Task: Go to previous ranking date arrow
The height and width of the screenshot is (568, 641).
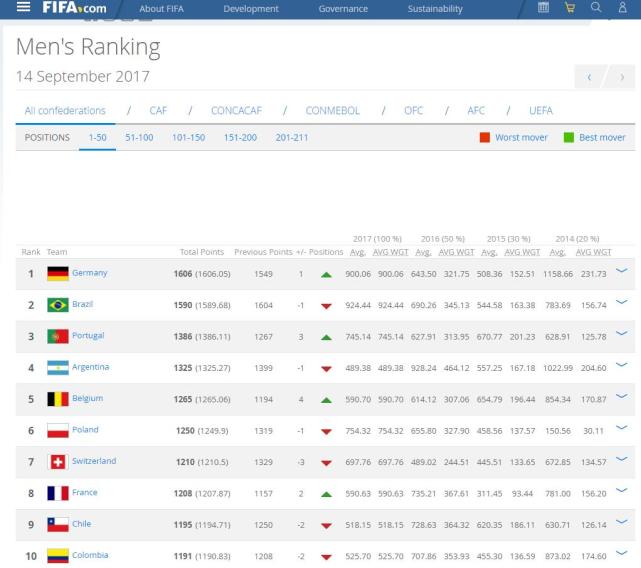Action: (589, 77)
